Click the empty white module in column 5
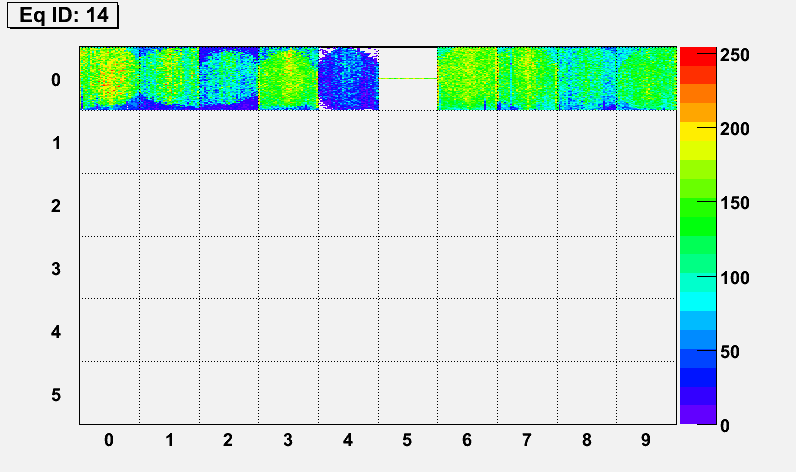Screen dimensions: 796x472 (408, 79)
